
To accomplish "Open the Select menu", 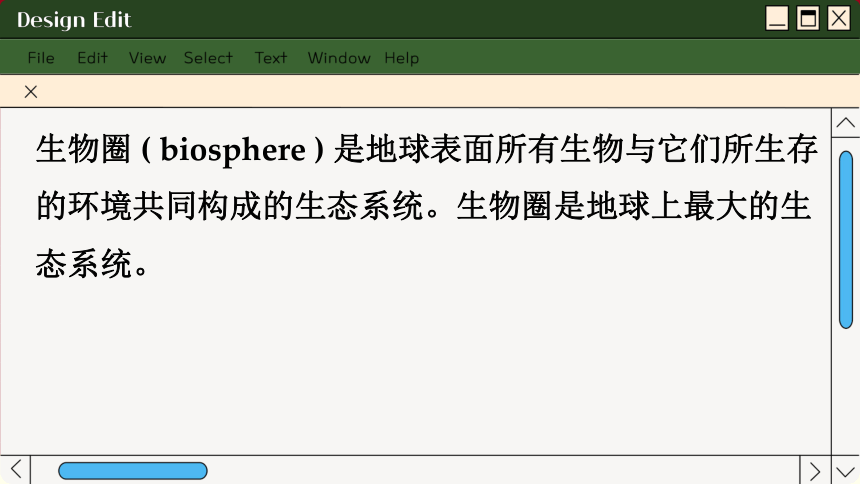I will click(208, 58).
